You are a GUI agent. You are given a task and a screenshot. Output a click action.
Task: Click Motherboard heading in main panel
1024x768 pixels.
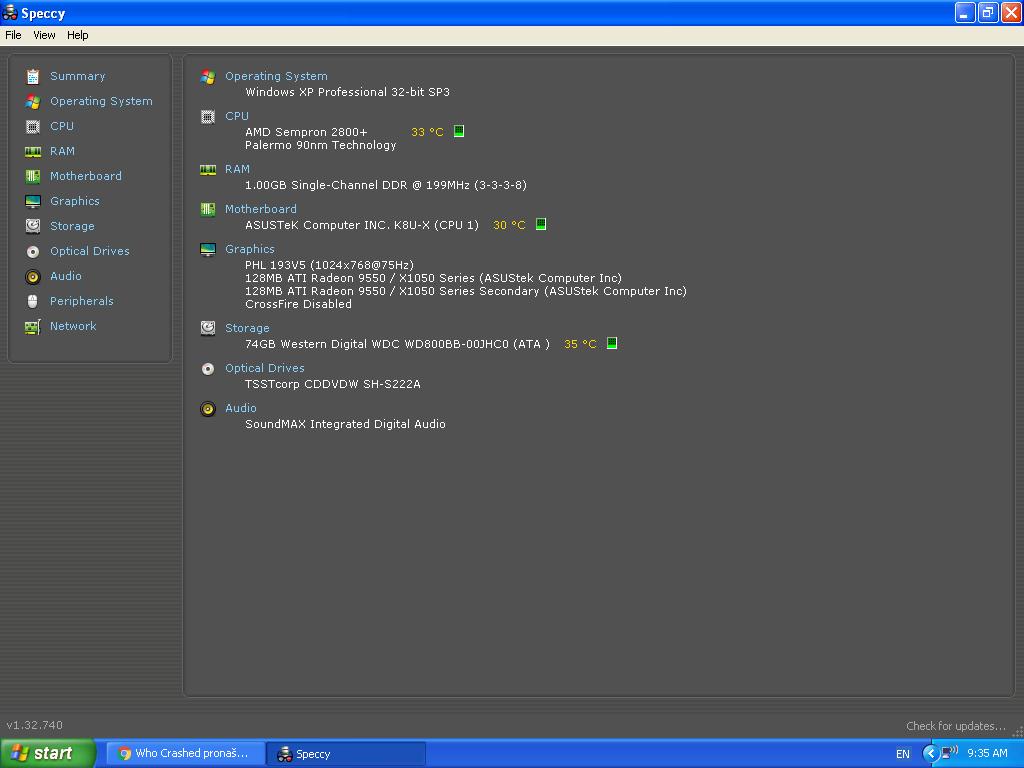[x=261, y=209]
